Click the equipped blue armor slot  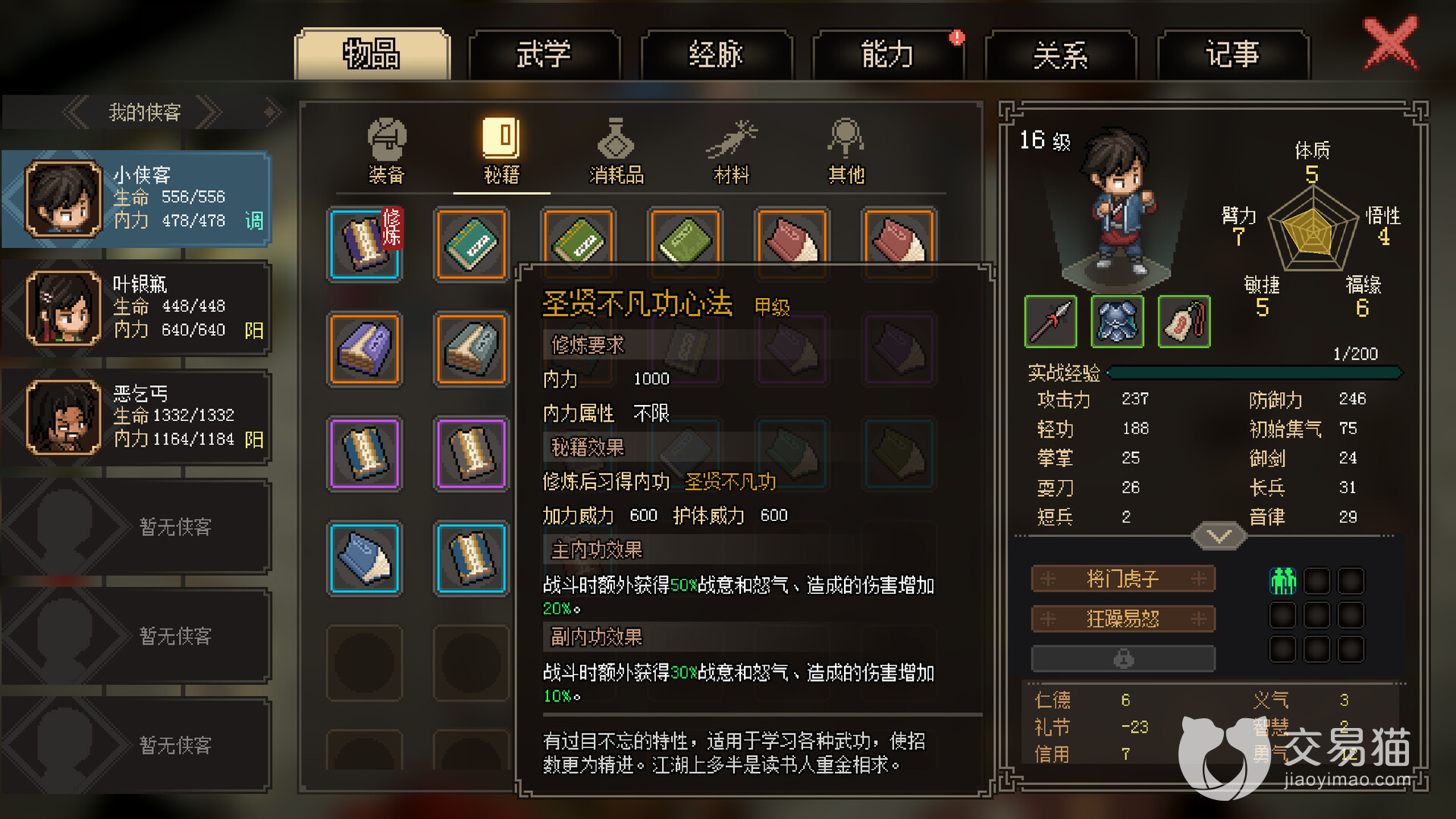(1117, 322)
